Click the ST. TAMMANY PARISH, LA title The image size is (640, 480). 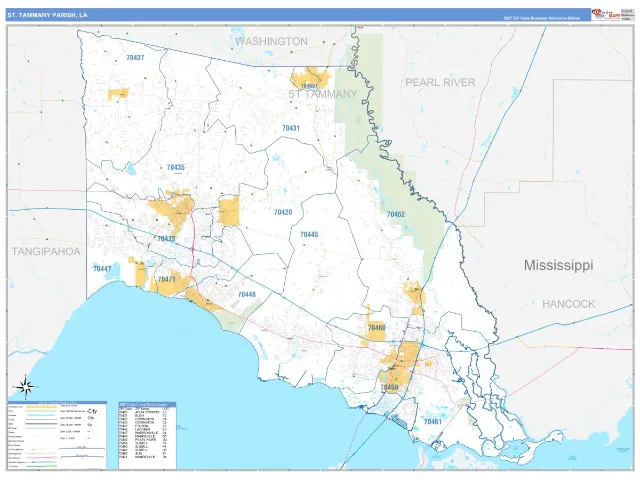(x=47, y=15)
